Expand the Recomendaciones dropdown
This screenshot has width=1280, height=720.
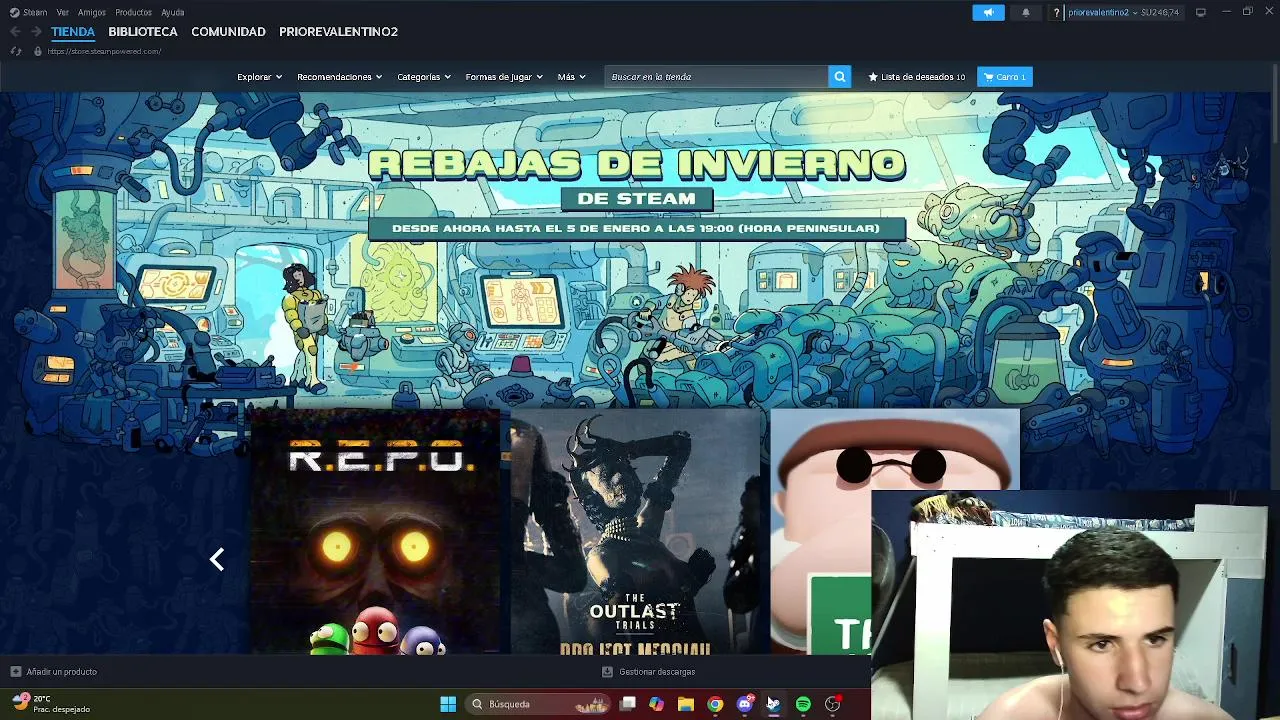(339, 77)
